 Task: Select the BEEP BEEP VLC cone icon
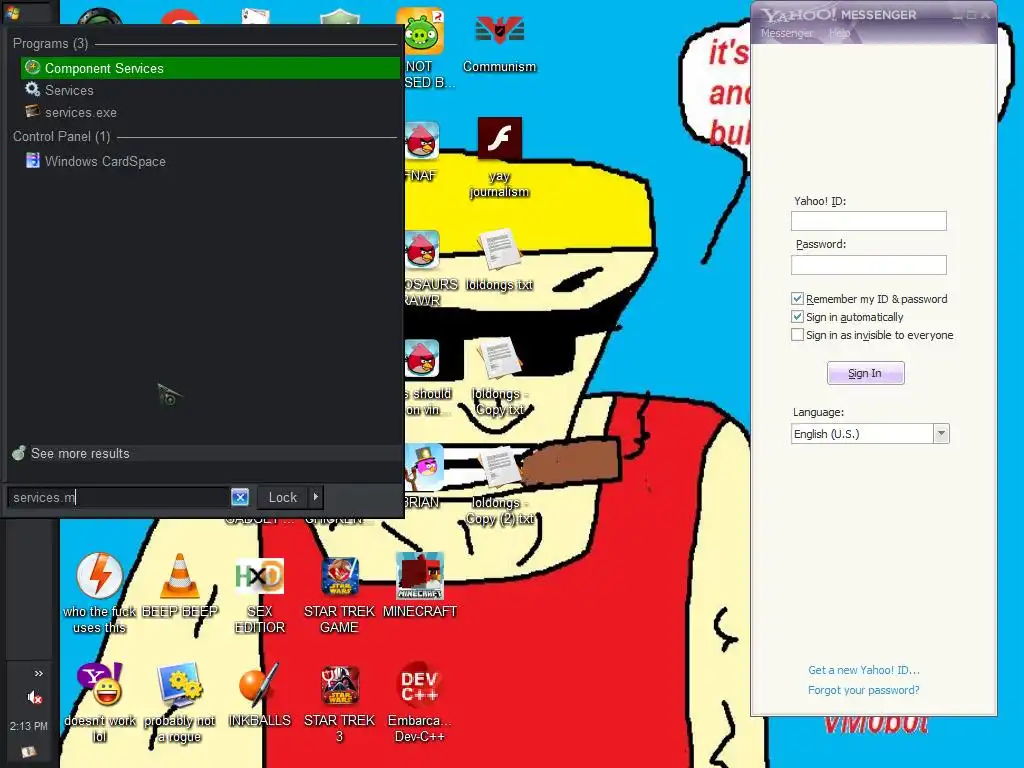(180, 585)
